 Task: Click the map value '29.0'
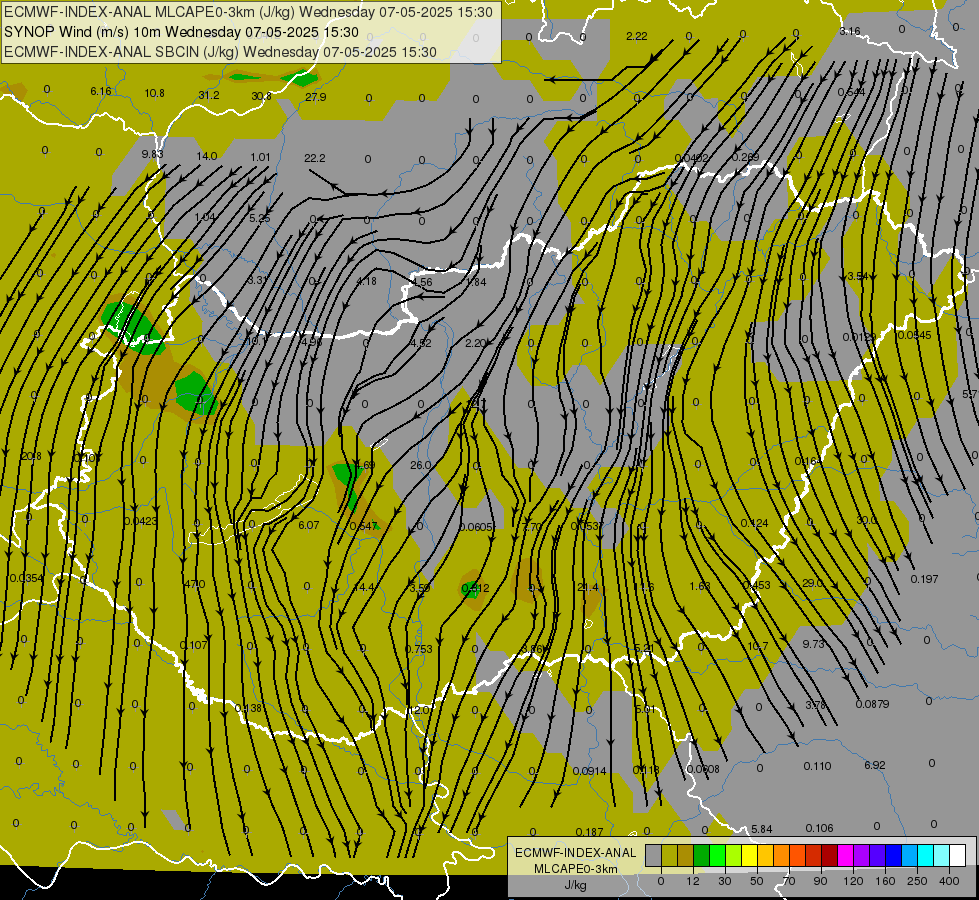[x=812, y=583]
